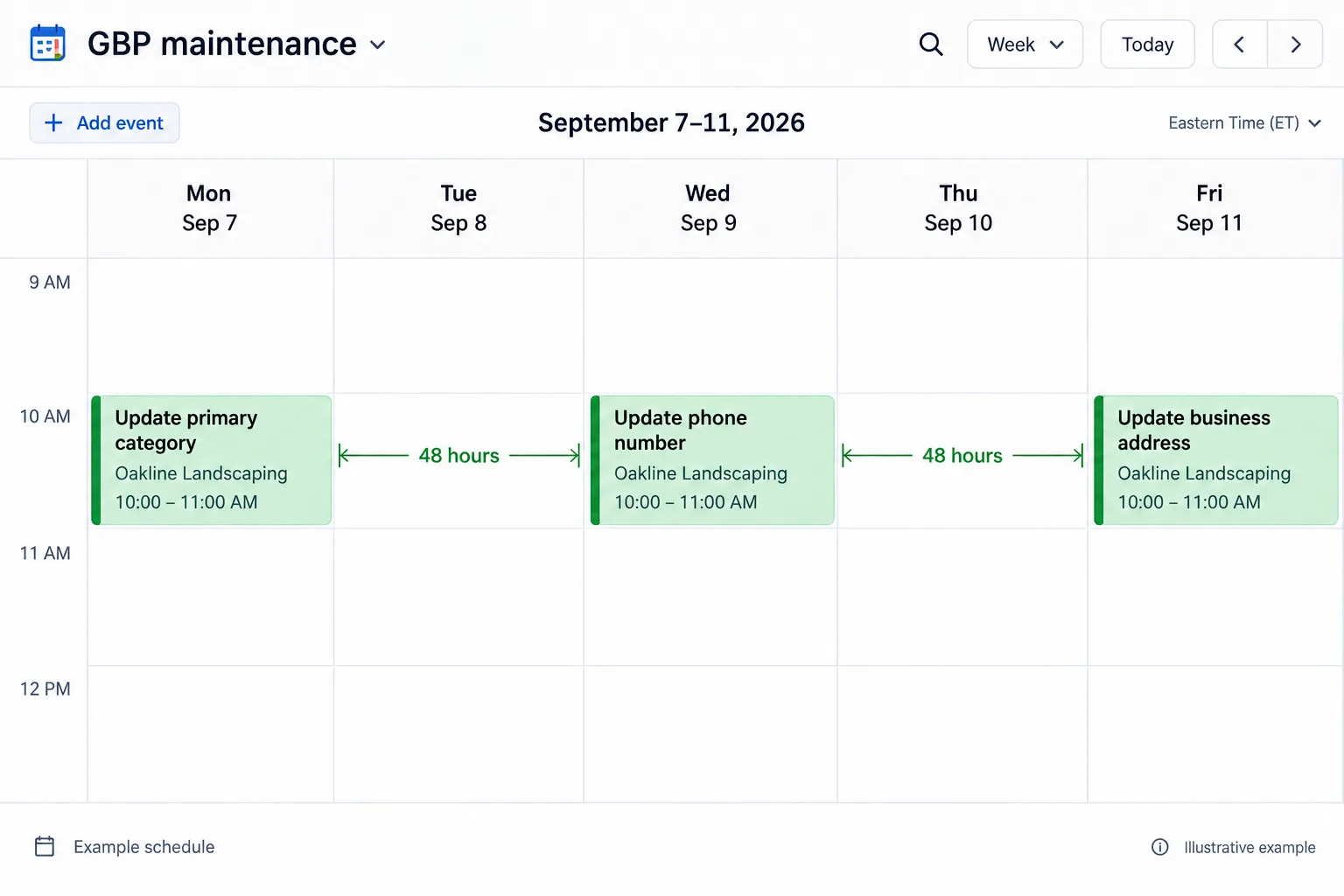The image size is (1344, 896).
Task: Click the 11 AM time label
Action: (x=45, y=553)
